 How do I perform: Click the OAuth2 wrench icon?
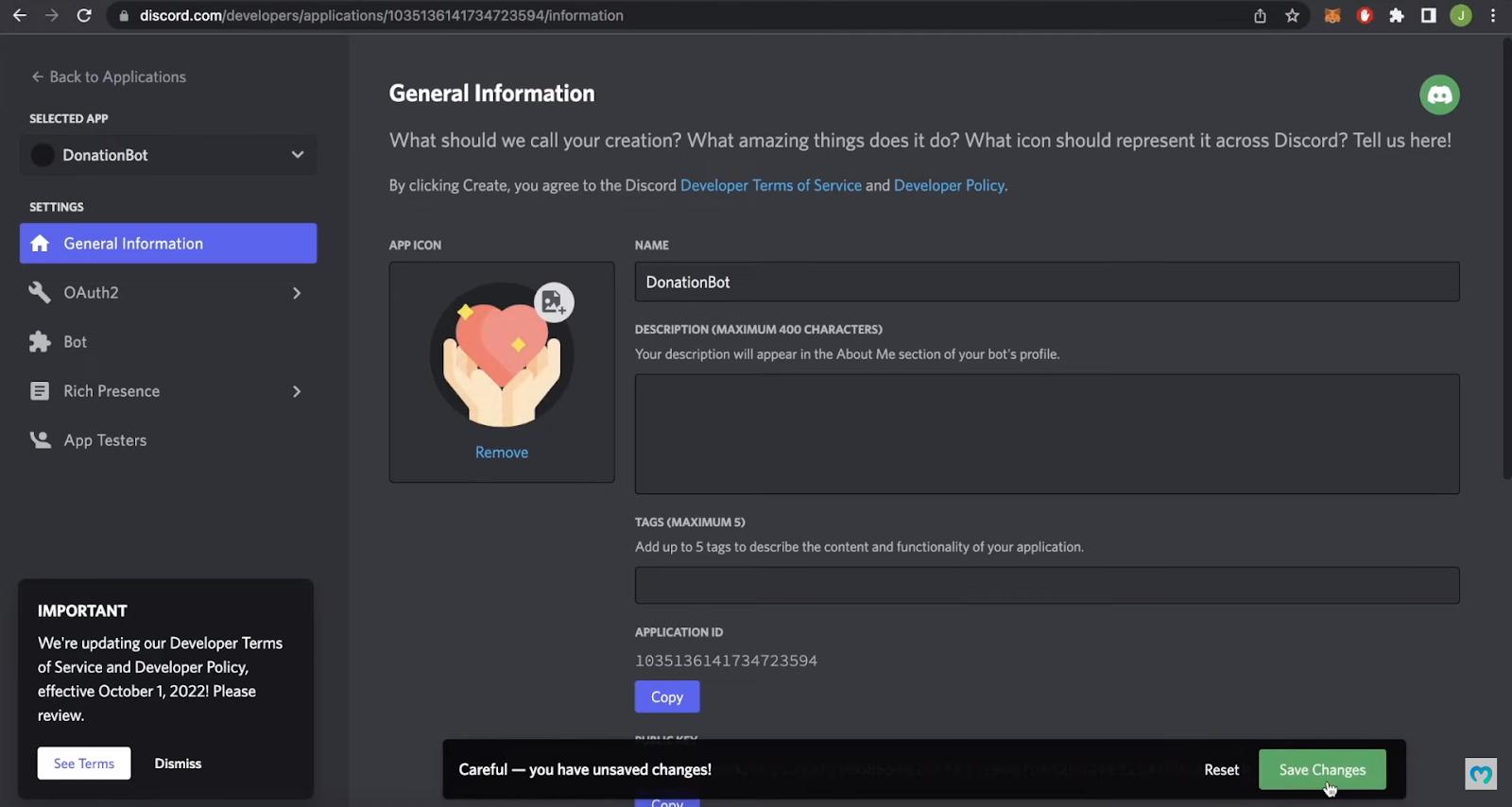click(x=40, y=293)
